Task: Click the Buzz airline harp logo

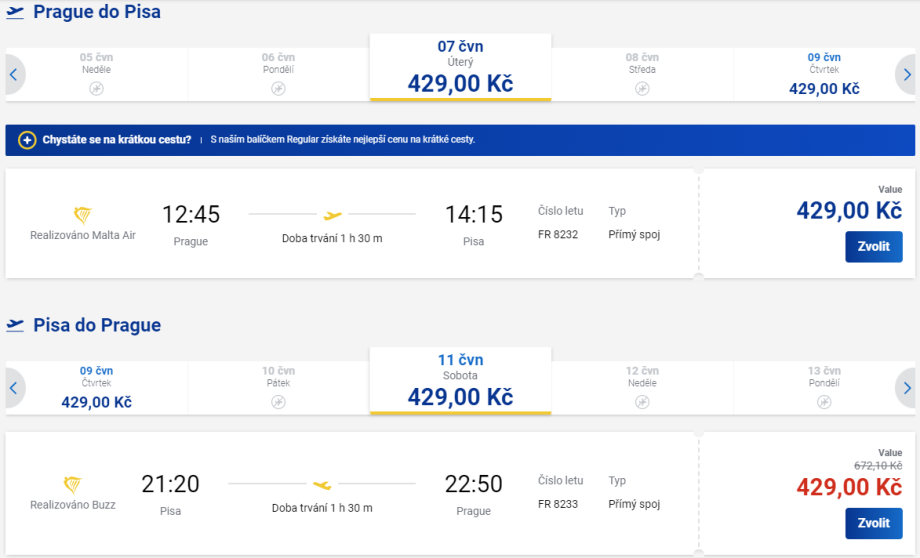Action: (x=73, y=485)
